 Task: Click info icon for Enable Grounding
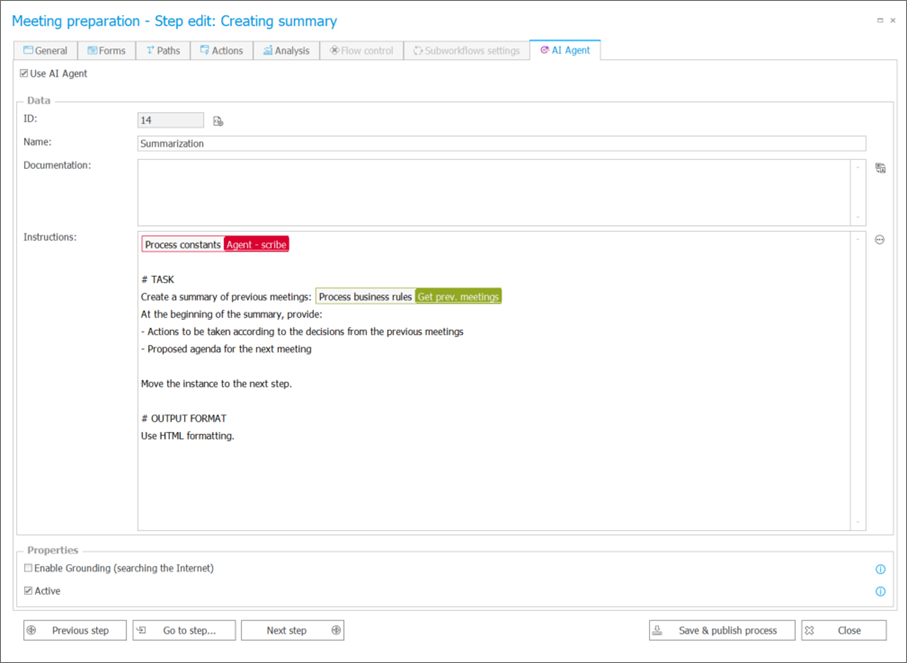(880, 569)
